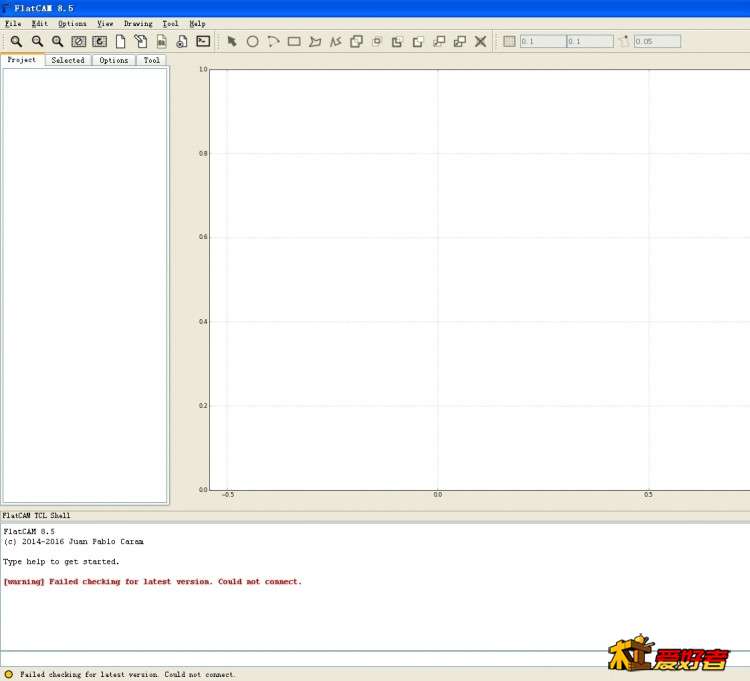The width and height of the screenshot is (750, 681).
Task: Select the Add Path drawing tool
Action: [x=336, y=42]
